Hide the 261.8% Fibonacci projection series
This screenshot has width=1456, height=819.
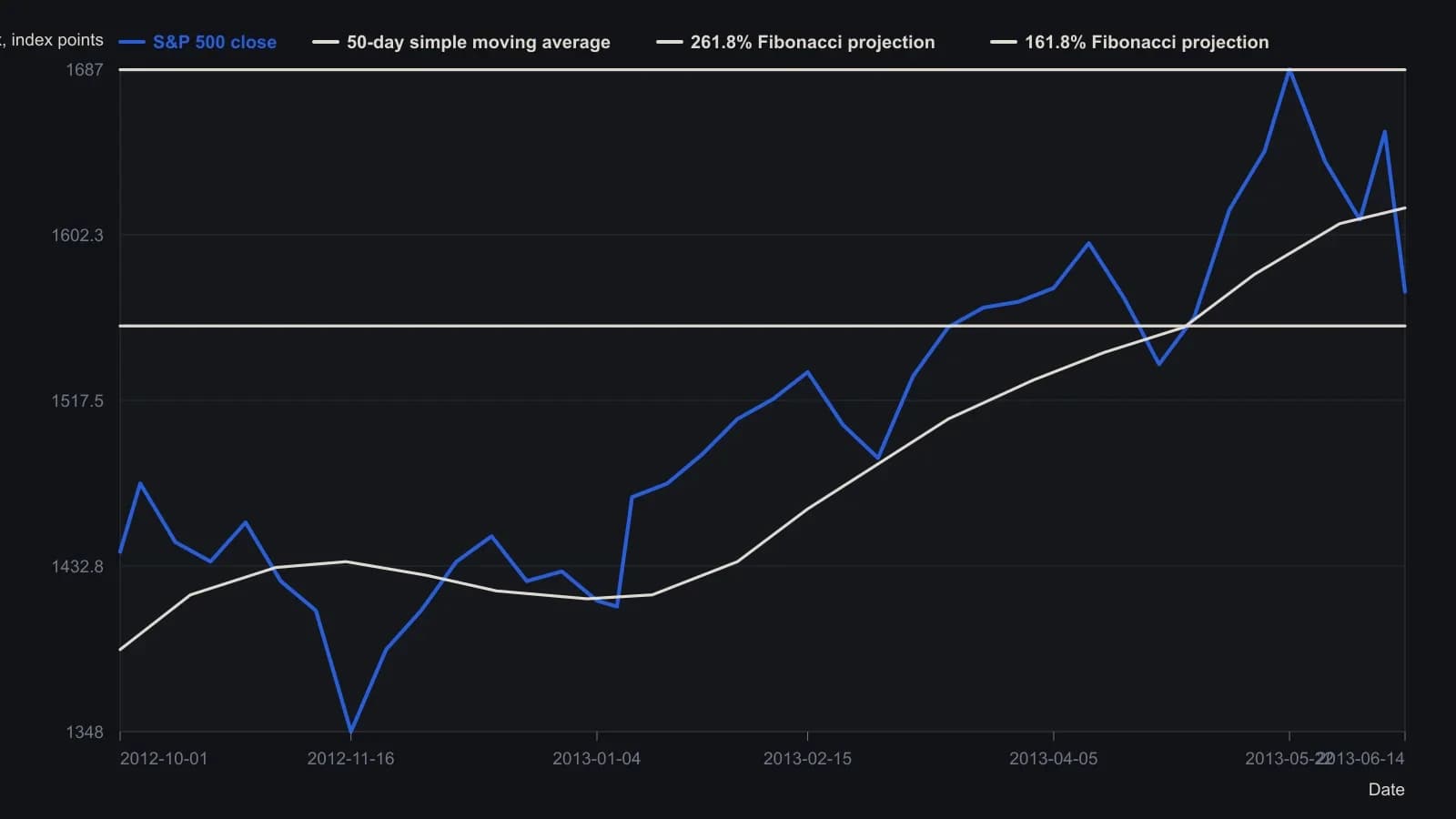[x=795, y=42]
